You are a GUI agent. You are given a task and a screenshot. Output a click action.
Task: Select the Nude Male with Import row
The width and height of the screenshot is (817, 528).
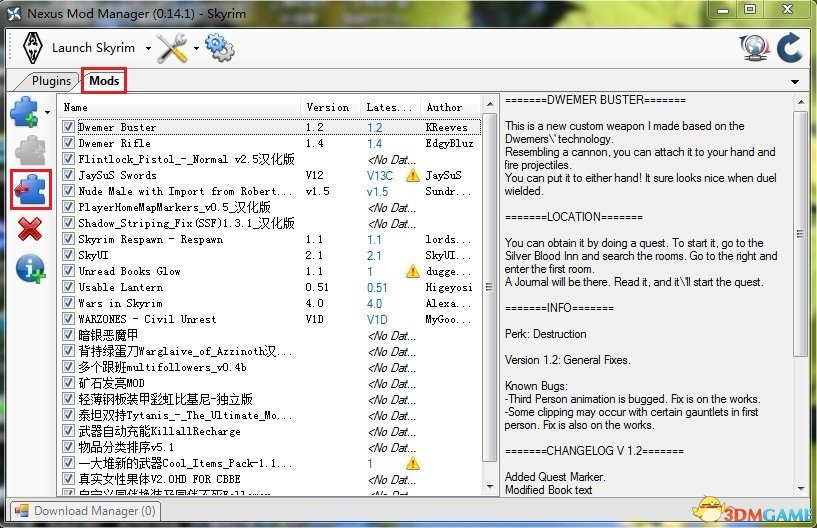click(x=270, y=191)
